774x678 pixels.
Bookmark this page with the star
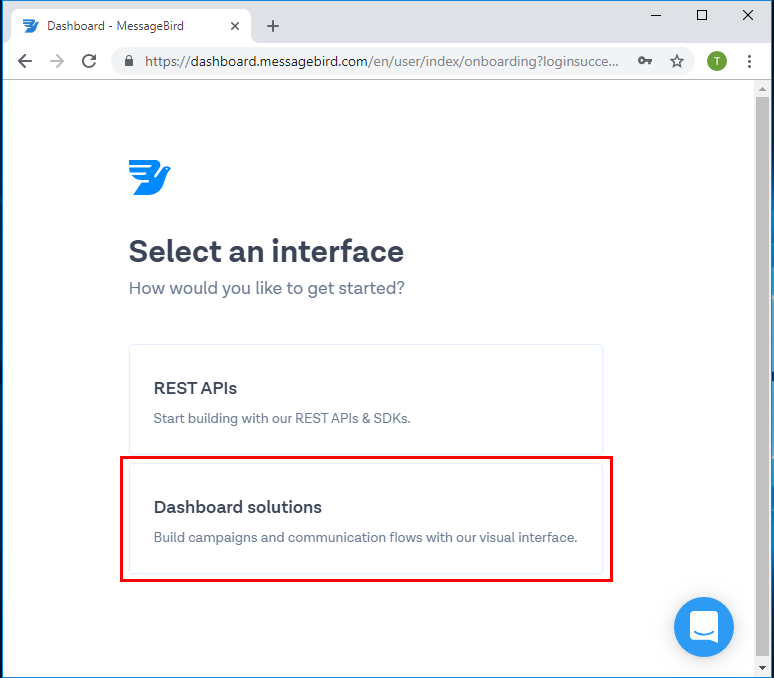coord(677,61)
